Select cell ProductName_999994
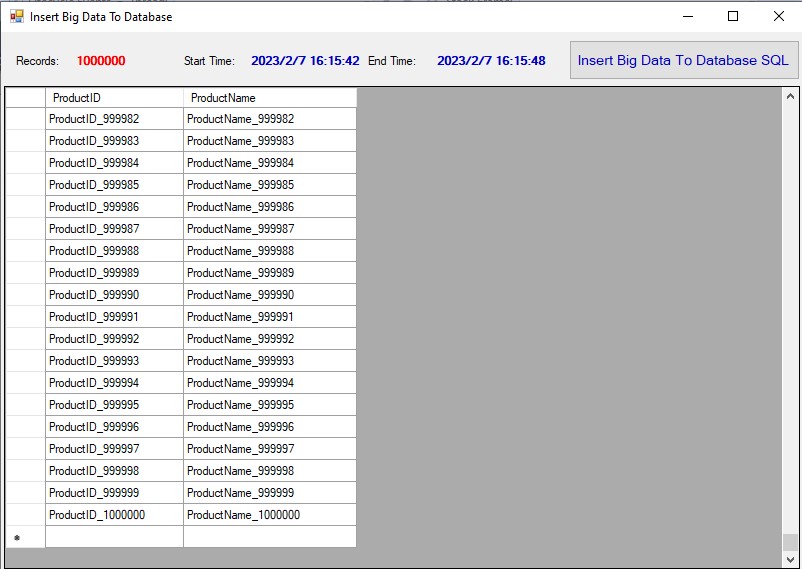 (x=270, y=383)
